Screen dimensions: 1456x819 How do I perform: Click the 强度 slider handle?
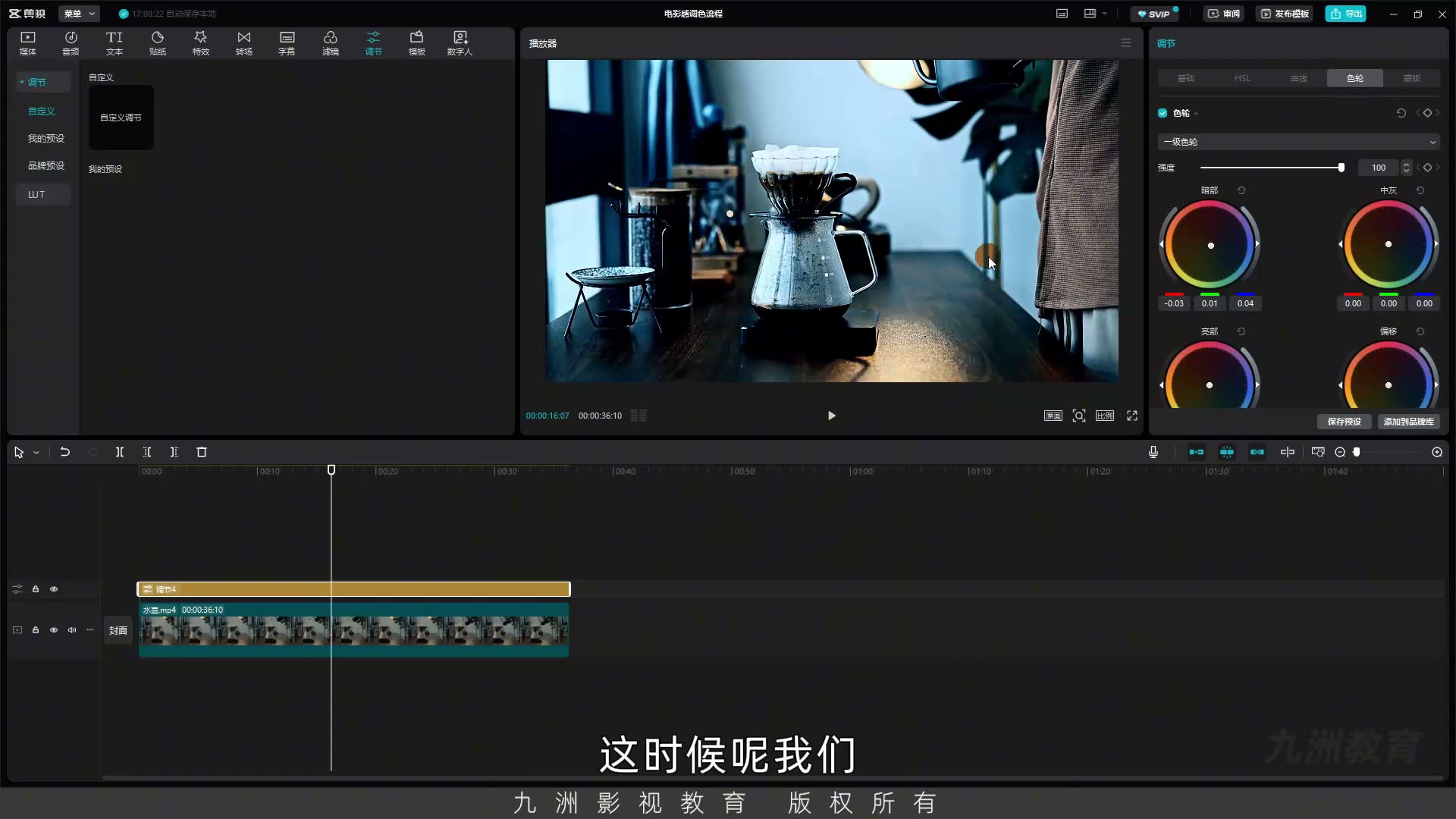click(x=1341, y=168)
